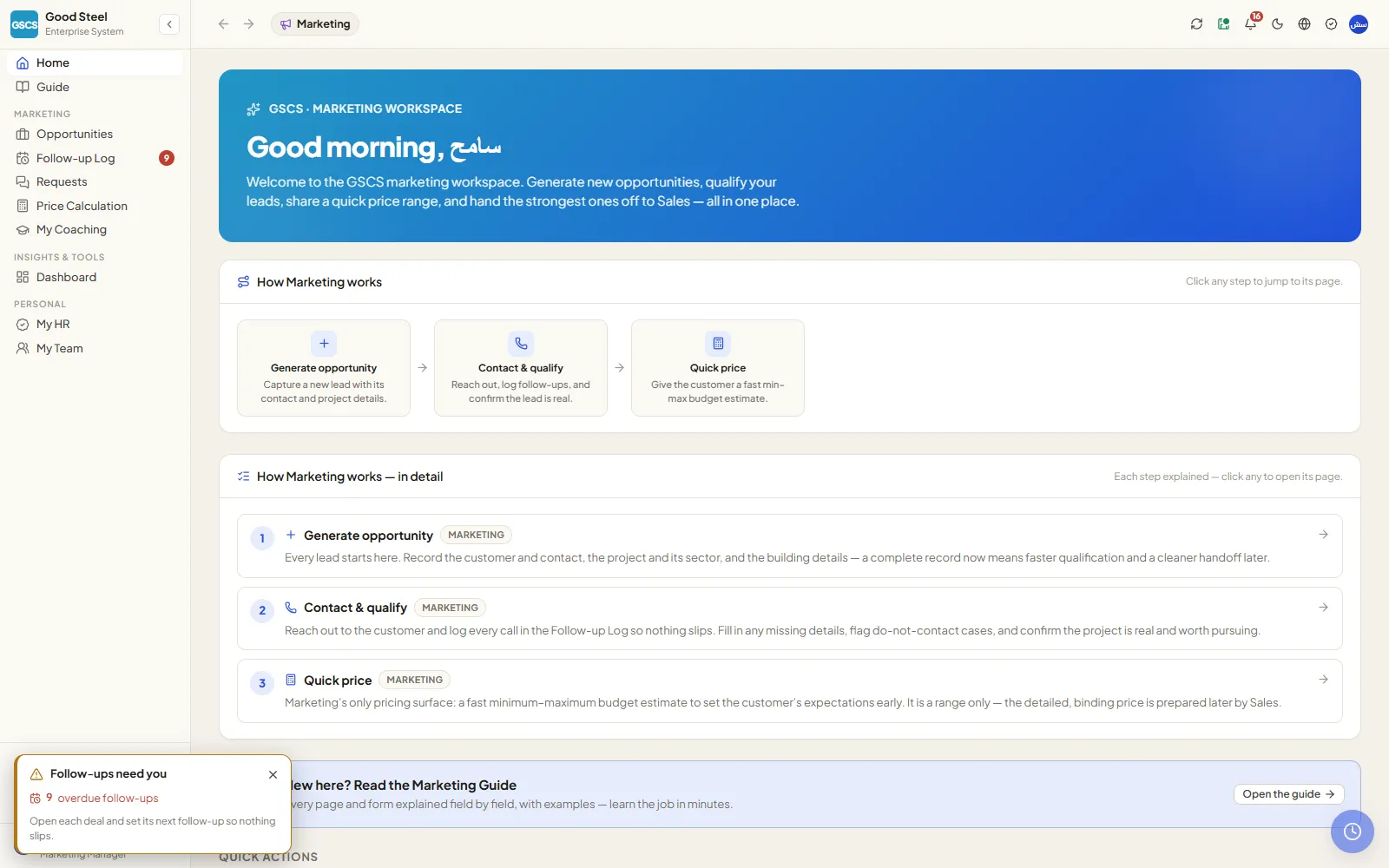This screenshot has width=1389, height=868.
Task: Open the Quick price detail row
Action: point(790,691)
